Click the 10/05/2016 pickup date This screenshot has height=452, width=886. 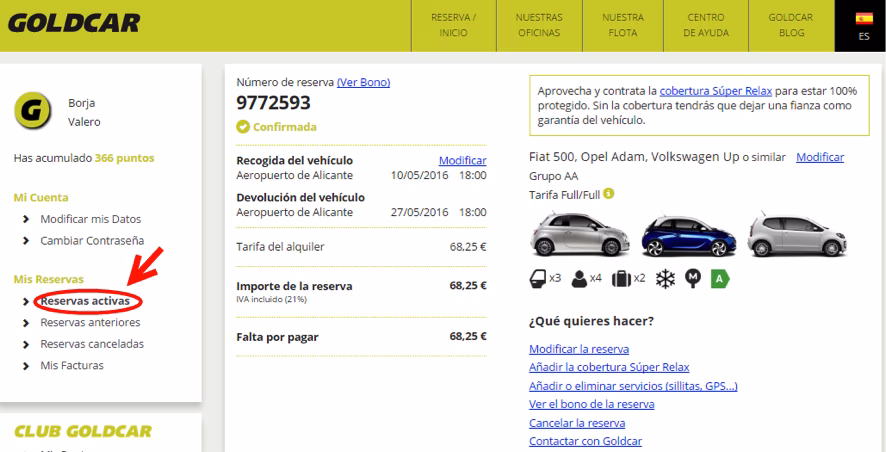point(419,175)
